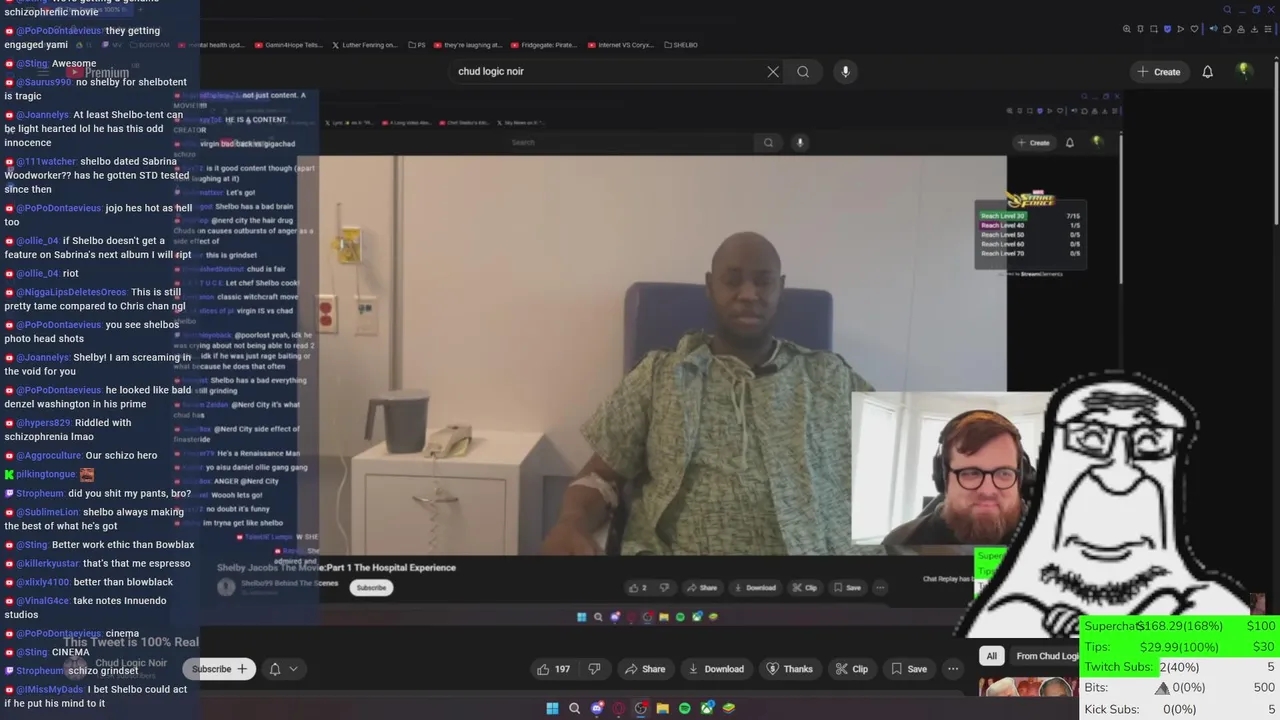Start voice search with the microphone icon

coord(845,72)
